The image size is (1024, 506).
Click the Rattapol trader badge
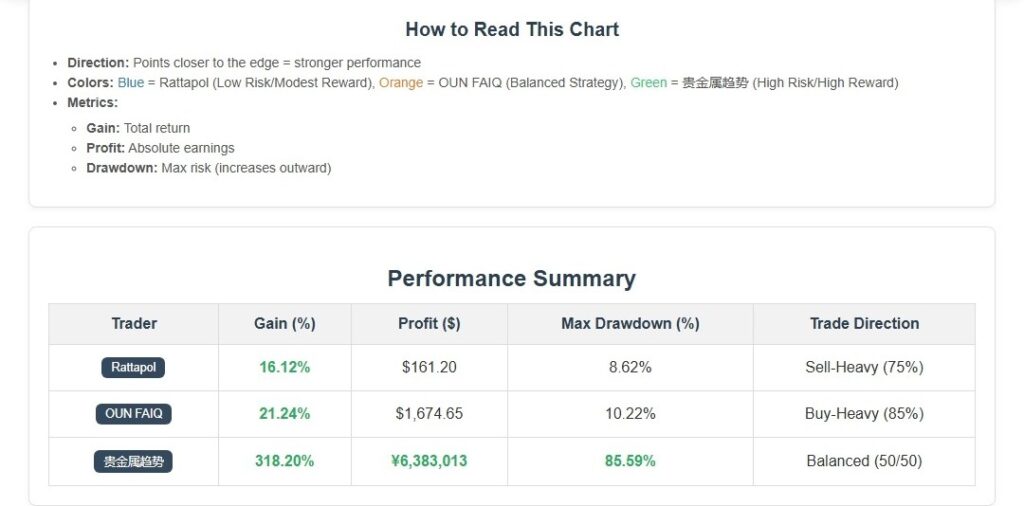(x=133, y=367)
